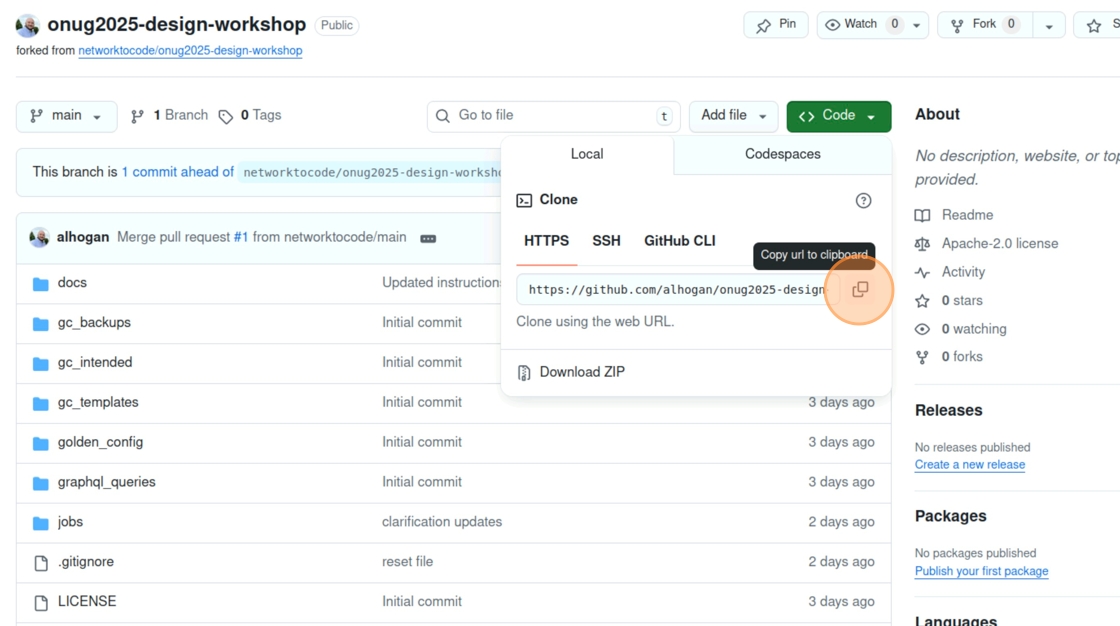Click the copy URL to clipboard icon

tap(860, 289)
